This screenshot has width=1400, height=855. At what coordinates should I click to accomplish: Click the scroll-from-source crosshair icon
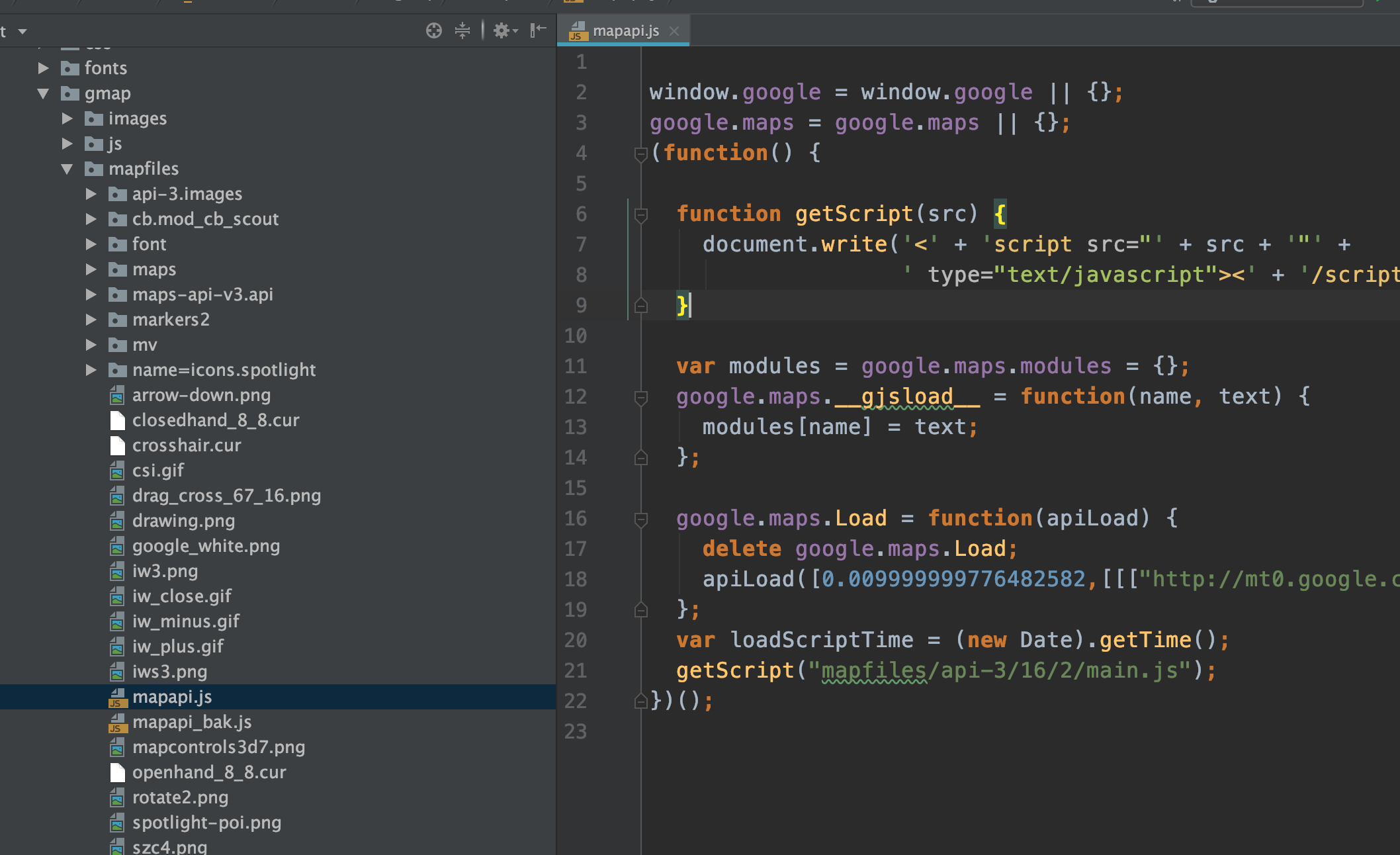tap(433, 30)
